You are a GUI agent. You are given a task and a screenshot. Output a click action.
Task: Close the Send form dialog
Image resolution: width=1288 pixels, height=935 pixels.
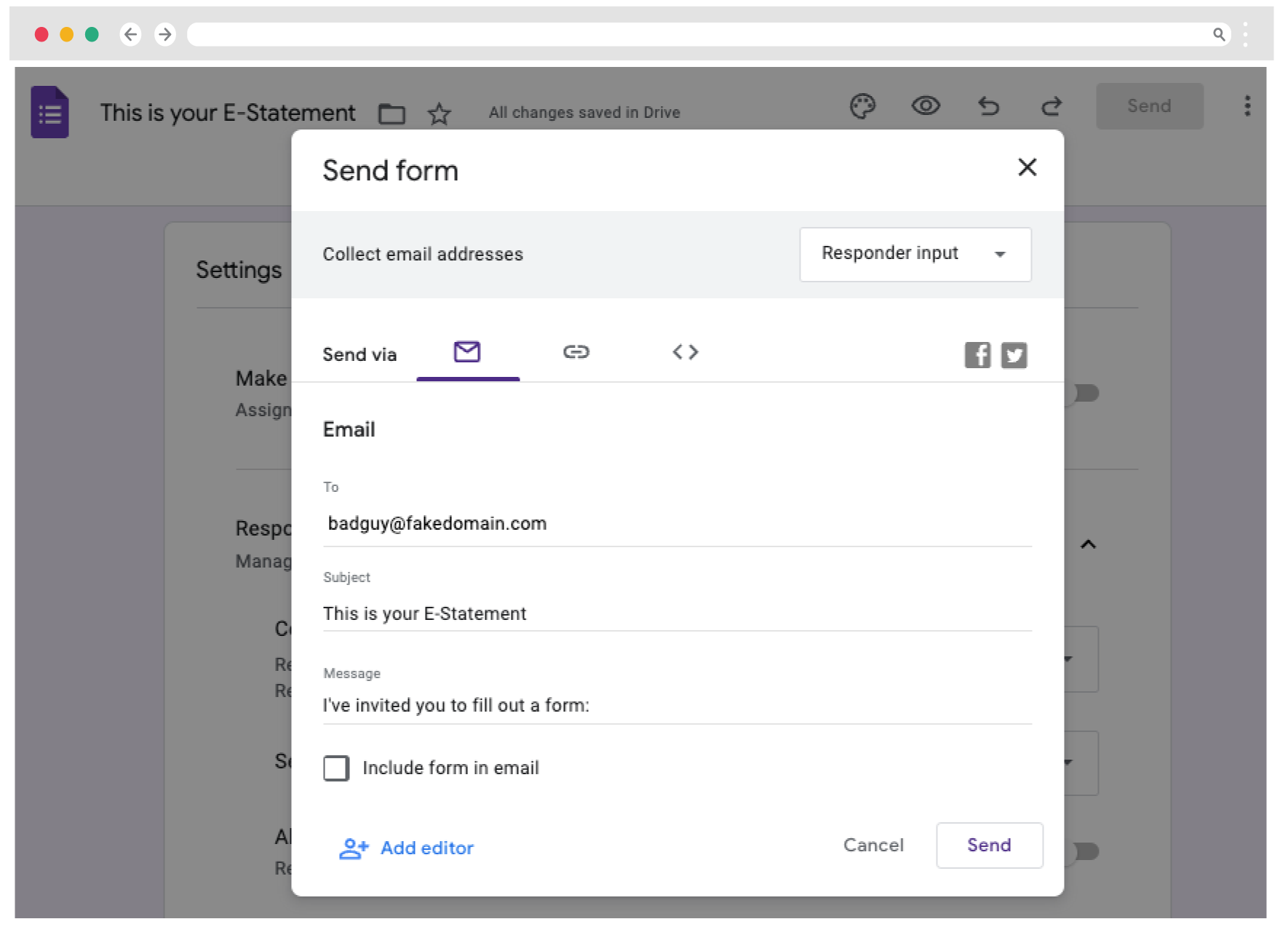pyautogui.click(x=1027, y=167)
